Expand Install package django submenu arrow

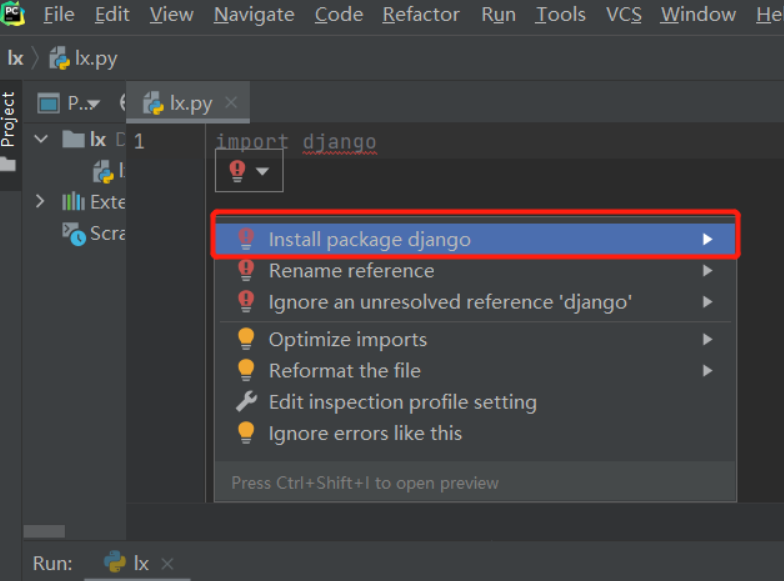[707, 239]
